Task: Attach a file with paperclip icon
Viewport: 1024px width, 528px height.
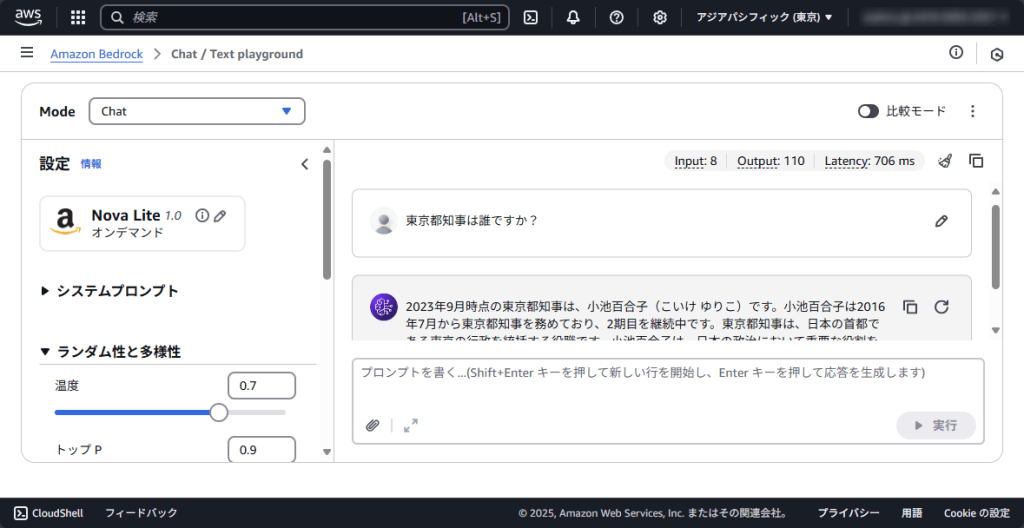Action: click(372, 425)
